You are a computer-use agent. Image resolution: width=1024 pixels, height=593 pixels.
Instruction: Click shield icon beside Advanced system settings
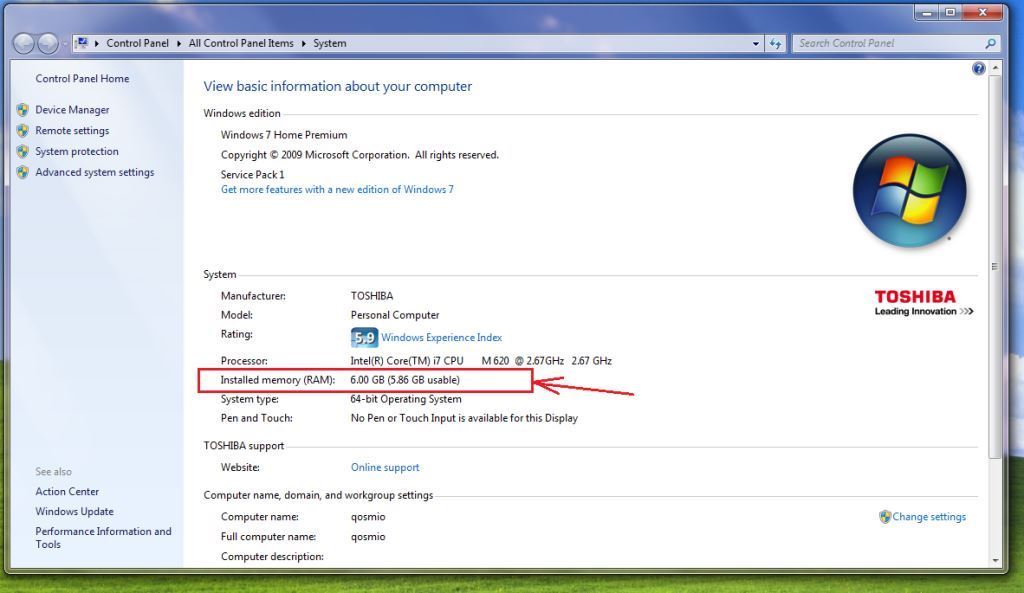tap(23, 172)
